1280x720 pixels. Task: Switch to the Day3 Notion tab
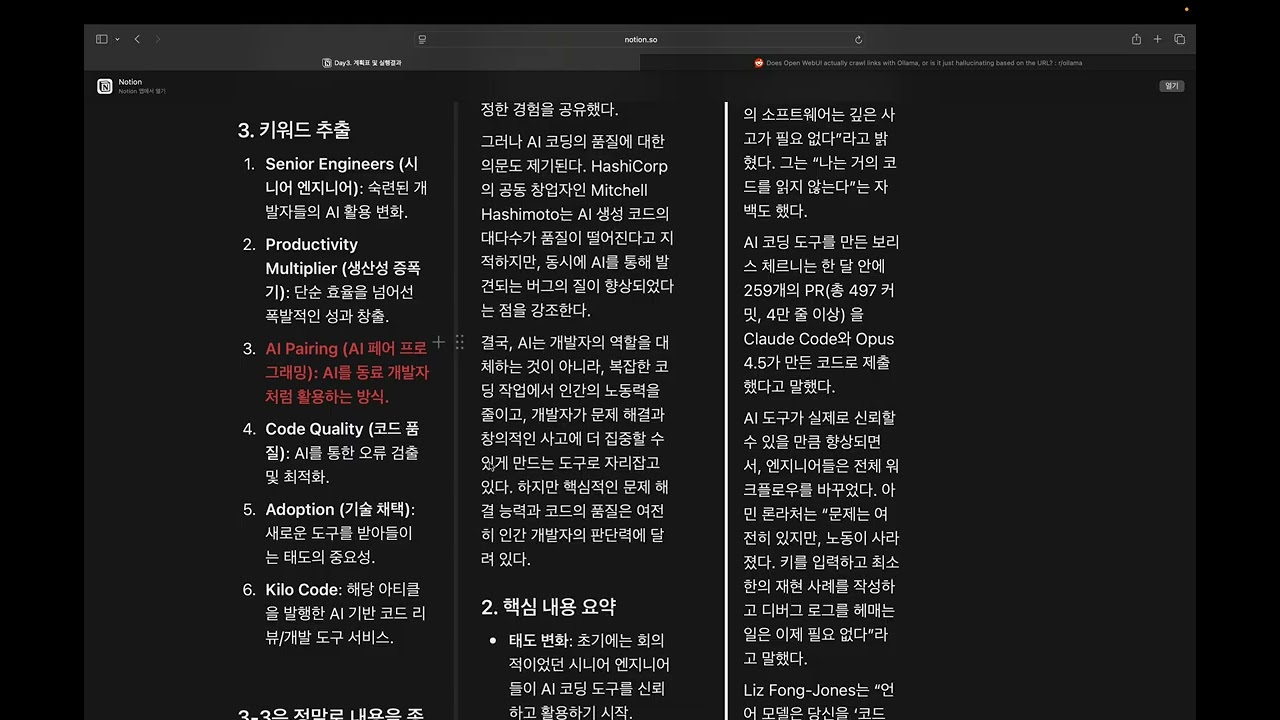(x=362, y=62)
